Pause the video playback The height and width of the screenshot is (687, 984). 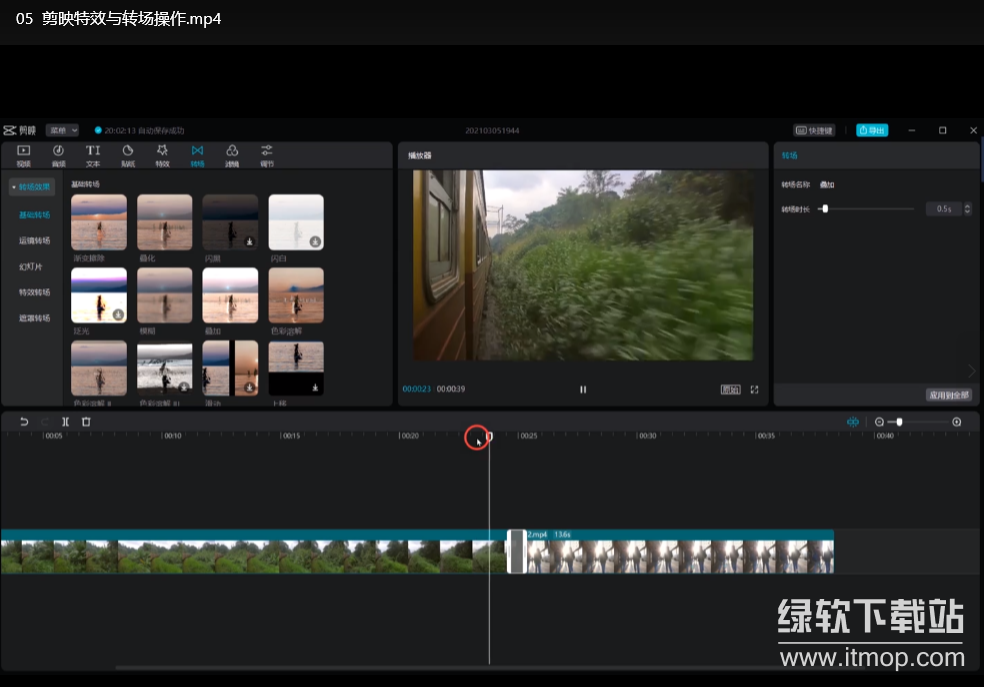tap(583, 390)
